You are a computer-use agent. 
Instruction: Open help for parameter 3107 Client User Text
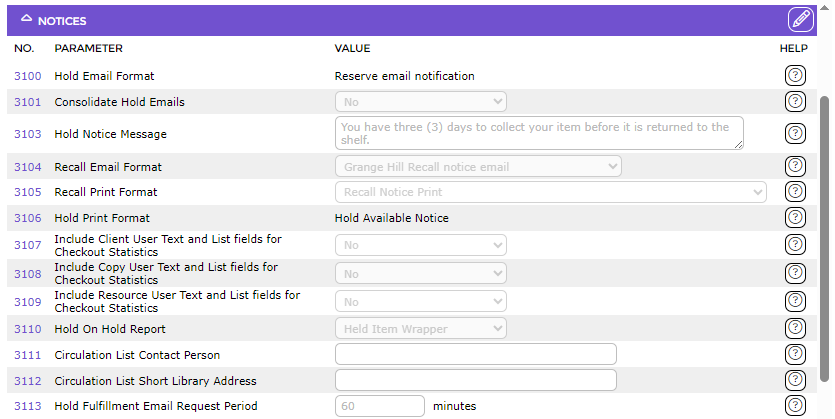pyautogui.click(x=795, y=244)
